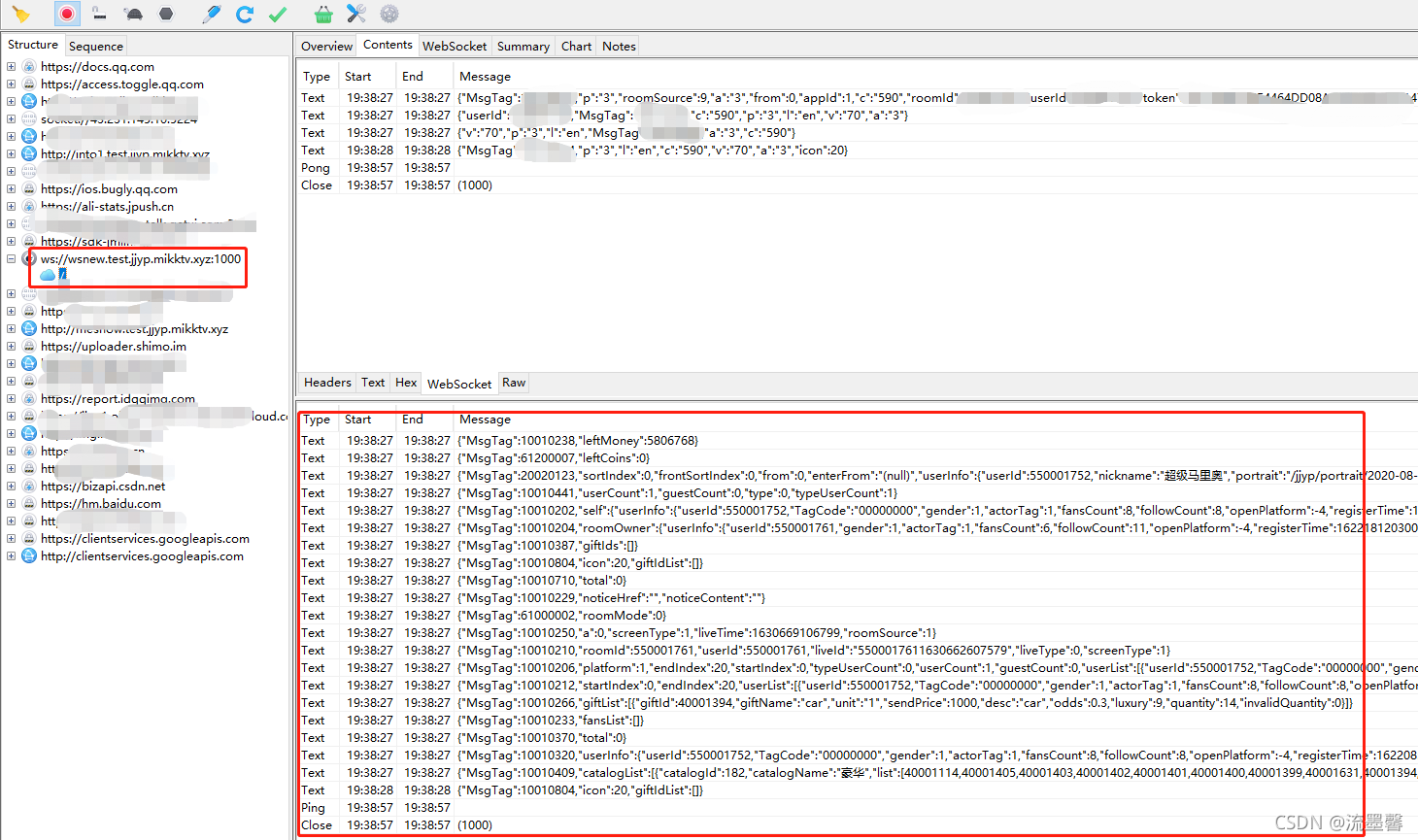Image resolution: width=1418 pixels, height=840 pixels.
Task: Open the Overview tab
Action: click(x=326, y=46)
